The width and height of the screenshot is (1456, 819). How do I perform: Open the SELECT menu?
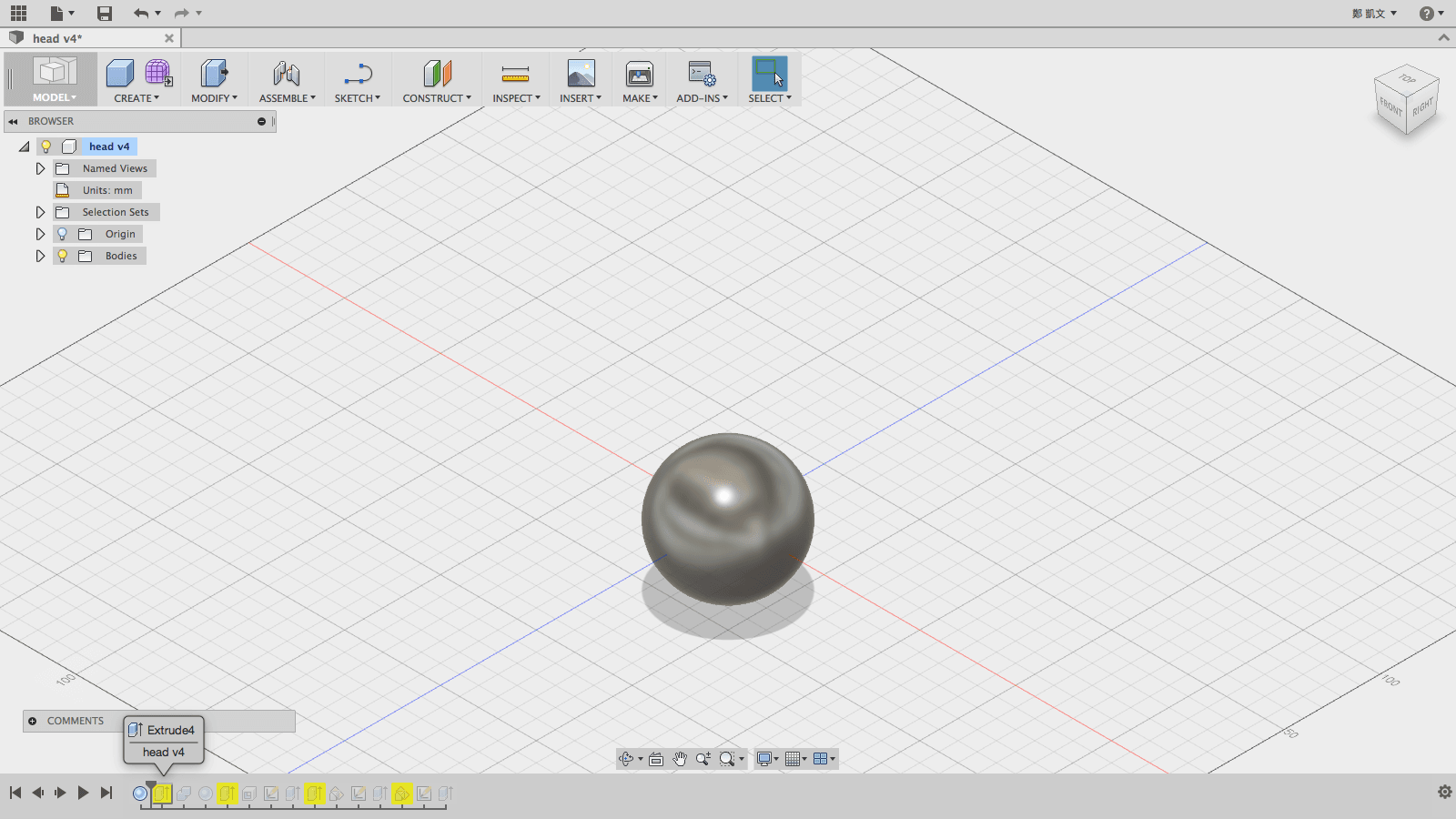(x=770, y=98)
